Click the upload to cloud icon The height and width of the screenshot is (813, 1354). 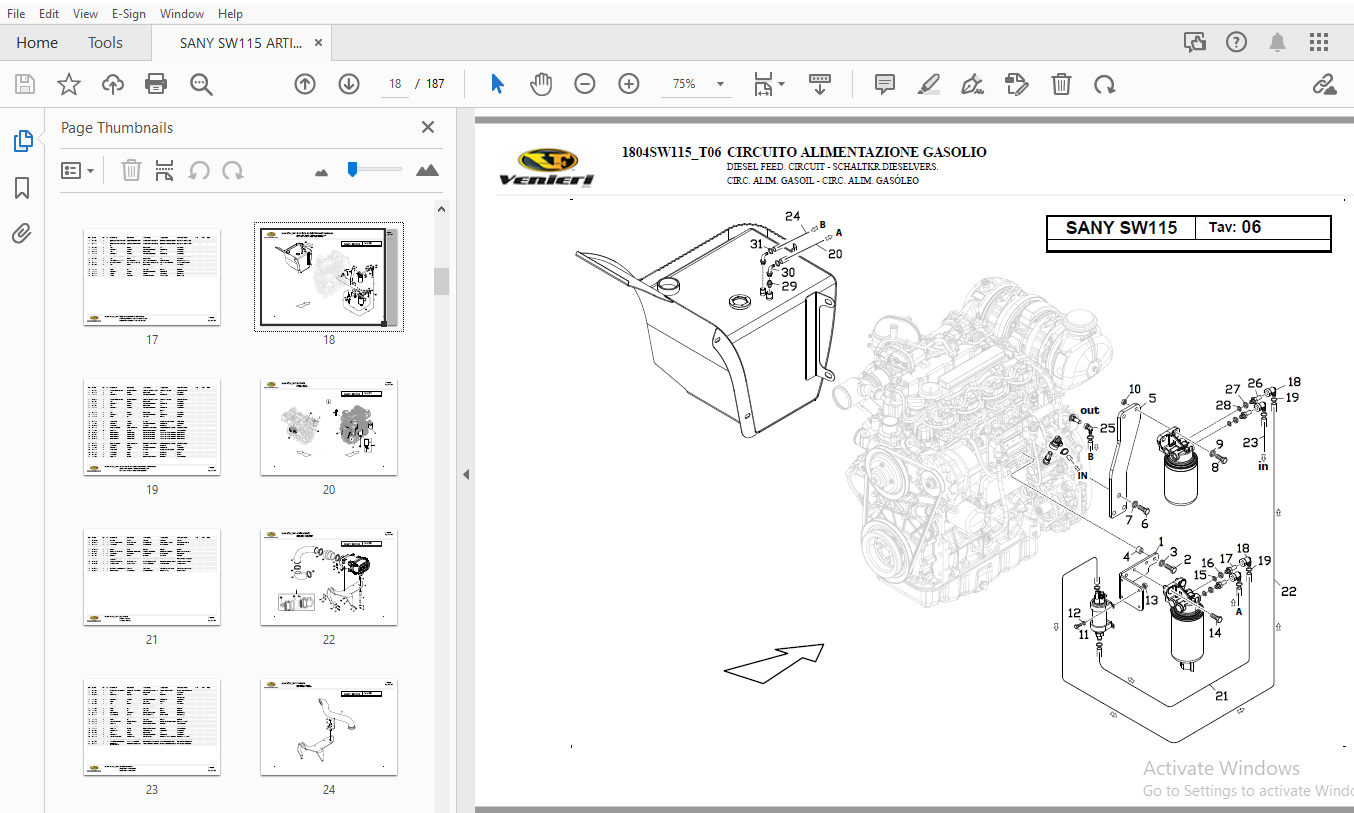(112, 84)
